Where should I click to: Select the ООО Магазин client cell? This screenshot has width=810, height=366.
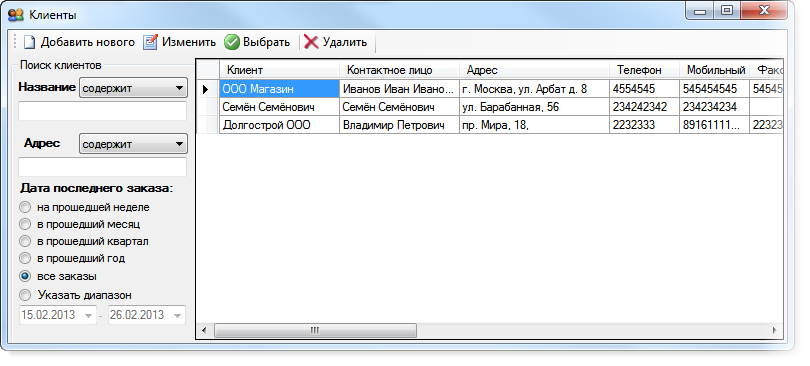pos(279,89)
